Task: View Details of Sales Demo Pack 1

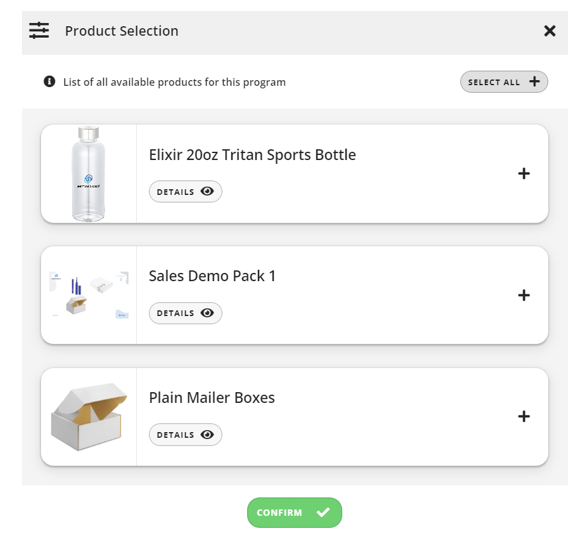Action: pyautogui.click(x=185, y=313)
